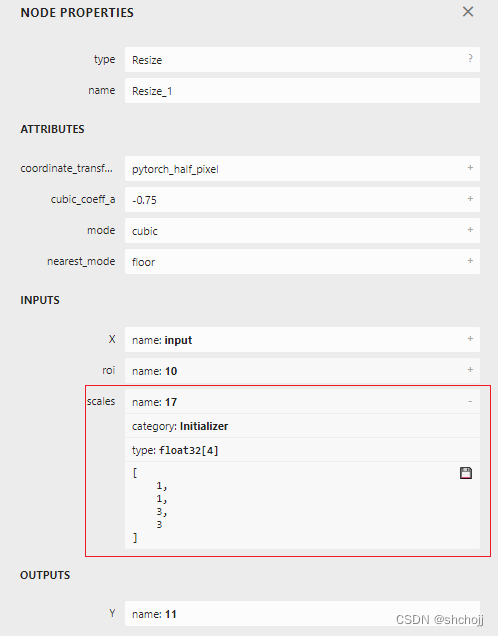
Task: Close the Node Properties panel
Action: tap(468, 12)
